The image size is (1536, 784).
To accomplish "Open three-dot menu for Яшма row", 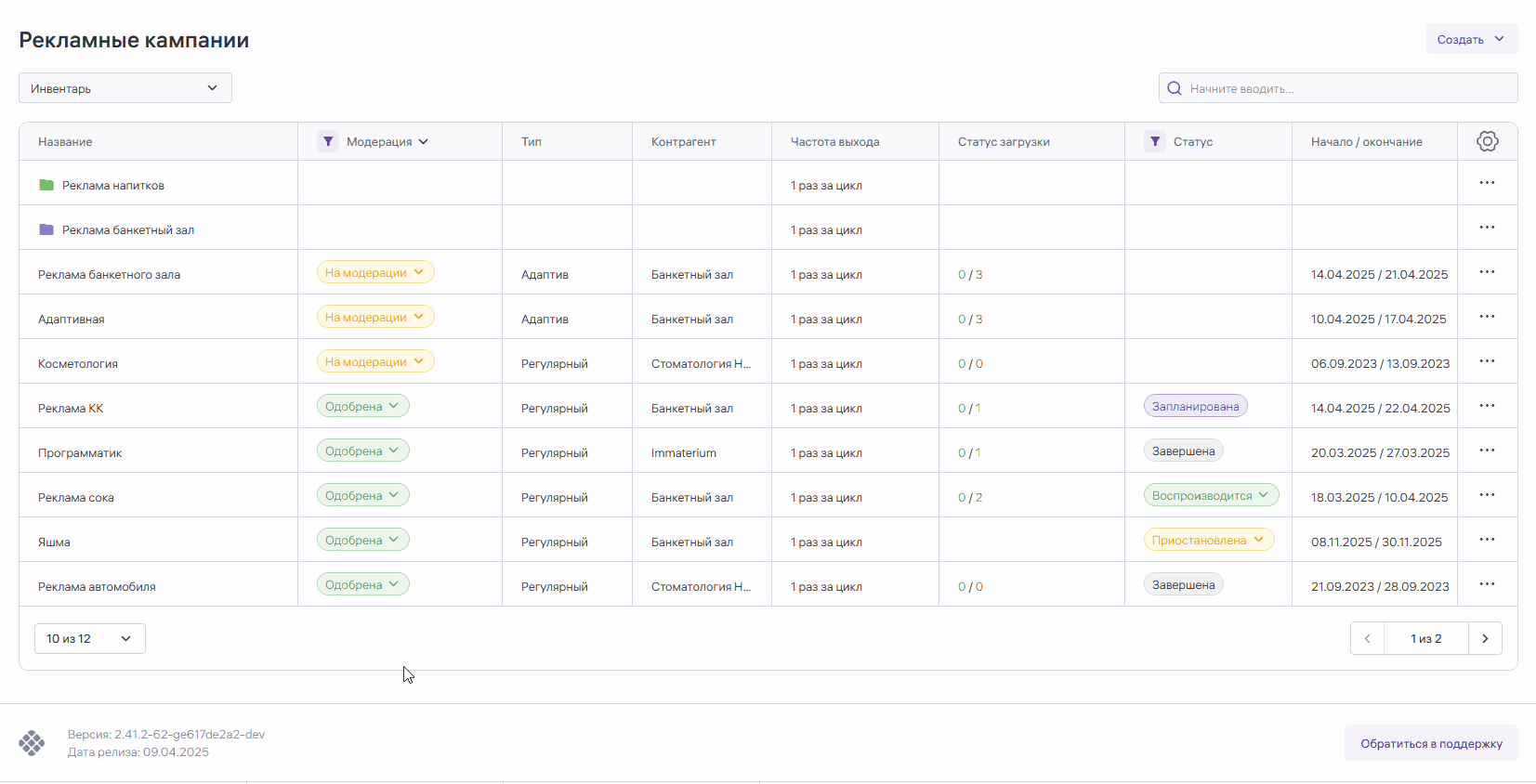I will click(1487, 540).
